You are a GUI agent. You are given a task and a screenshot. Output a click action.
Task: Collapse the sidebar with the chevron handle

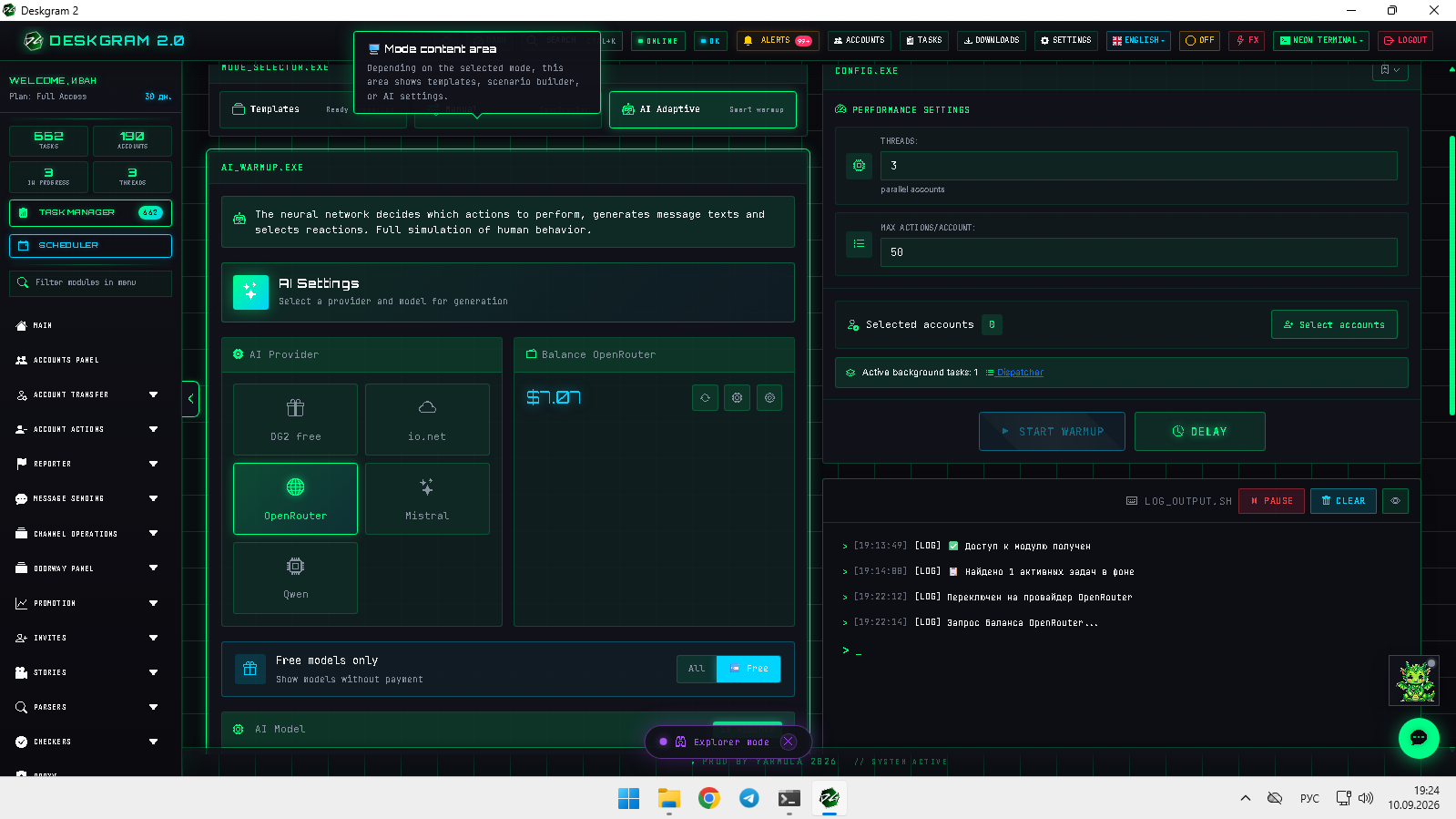pyautogui.click(x=190, y=398)
